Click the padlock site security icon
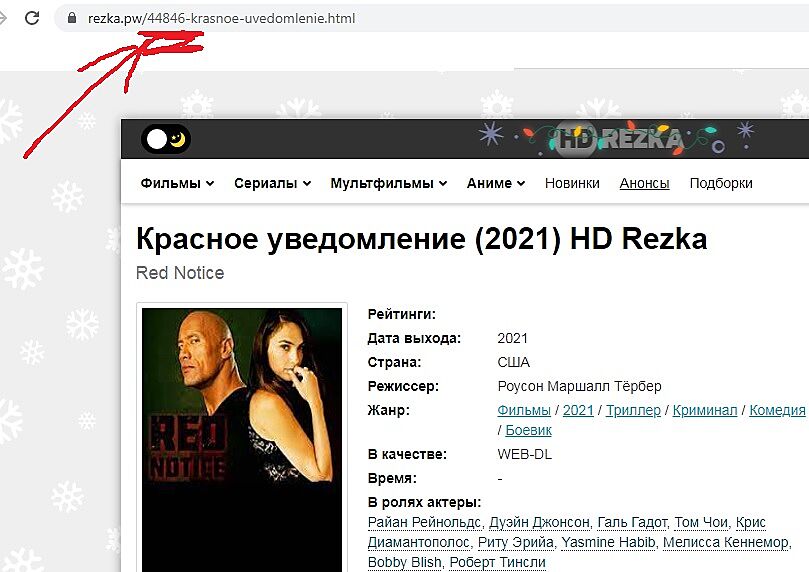The width and height of the screenshot is (809, 572). tap(72, 18)
